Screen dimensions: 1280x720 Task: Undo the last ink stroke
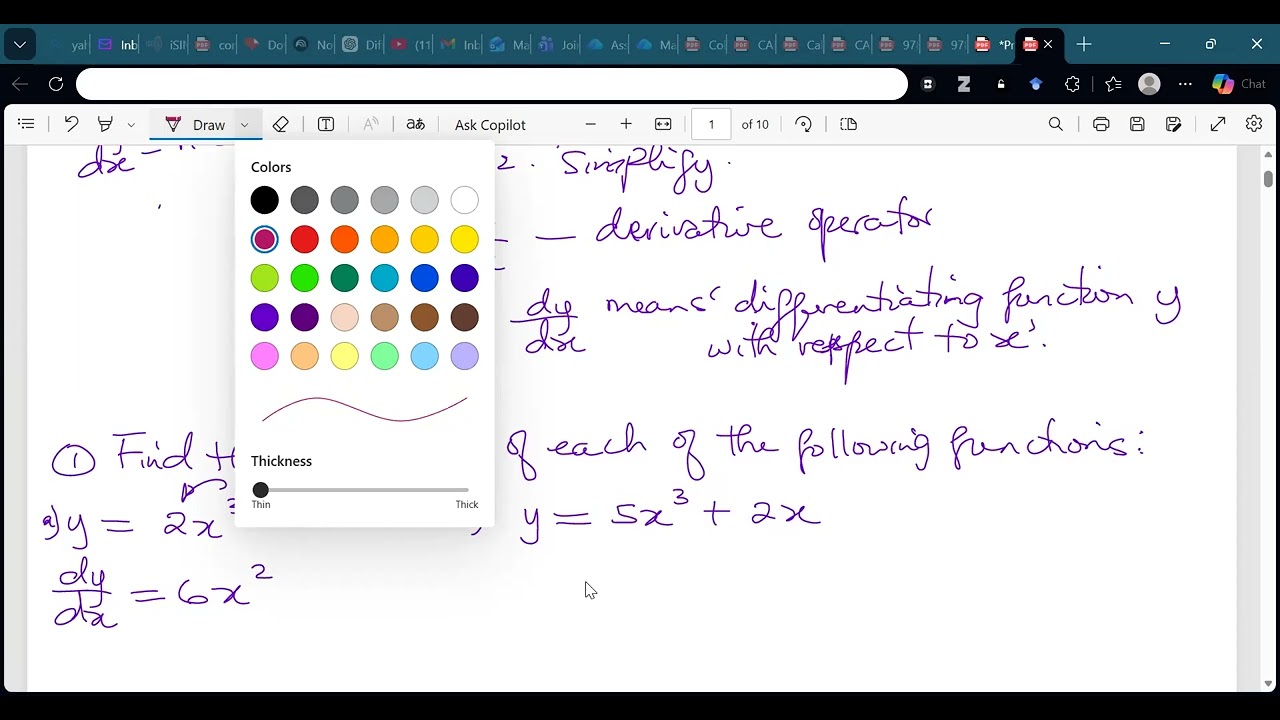click(71, 124)
